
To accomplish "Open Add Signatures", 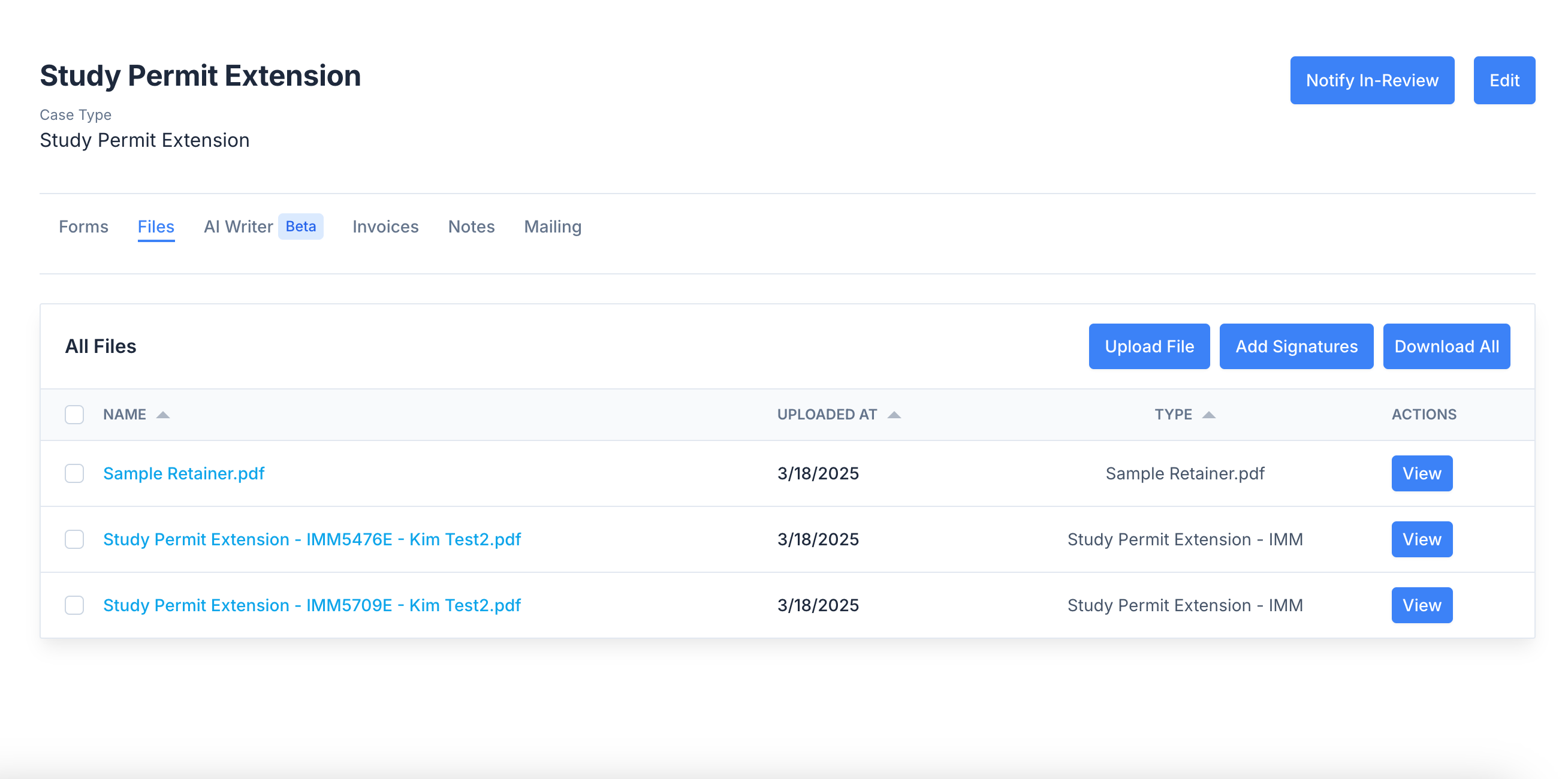I will pos(1296,346).
